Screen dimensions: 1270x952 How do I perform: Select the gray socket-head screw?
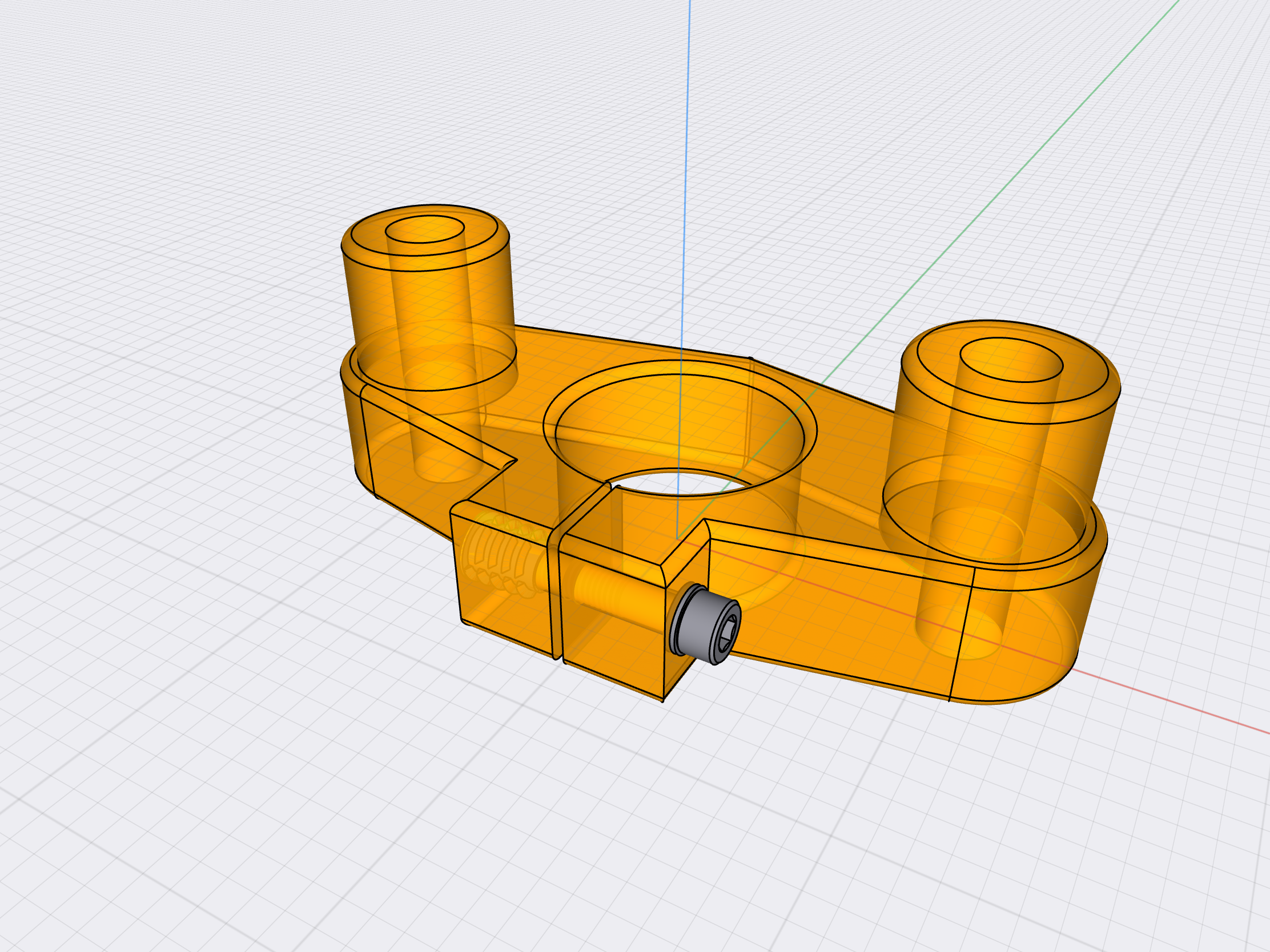[706, 625]
